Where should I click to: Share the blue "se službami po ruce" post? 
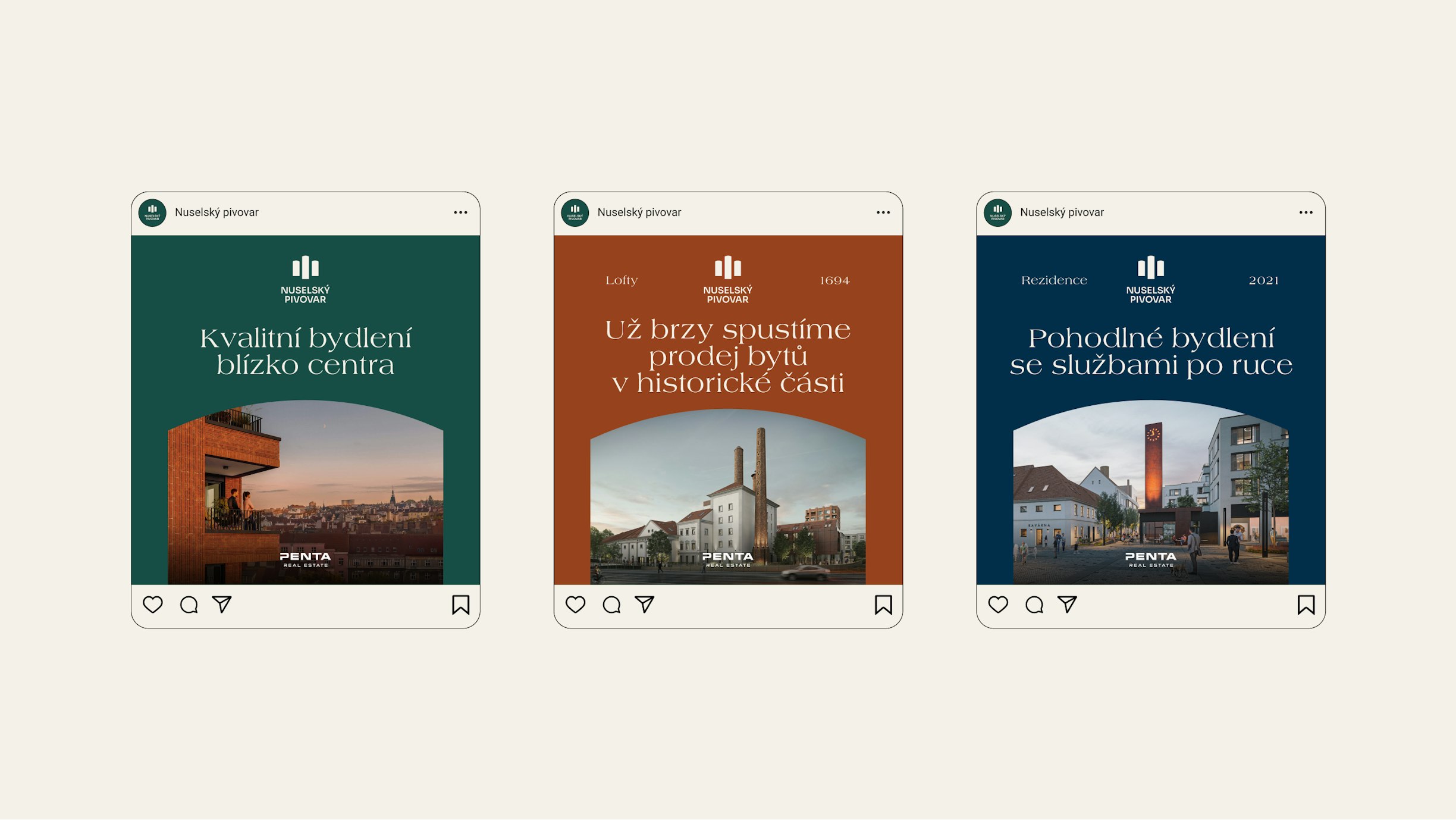point(1067,604)
